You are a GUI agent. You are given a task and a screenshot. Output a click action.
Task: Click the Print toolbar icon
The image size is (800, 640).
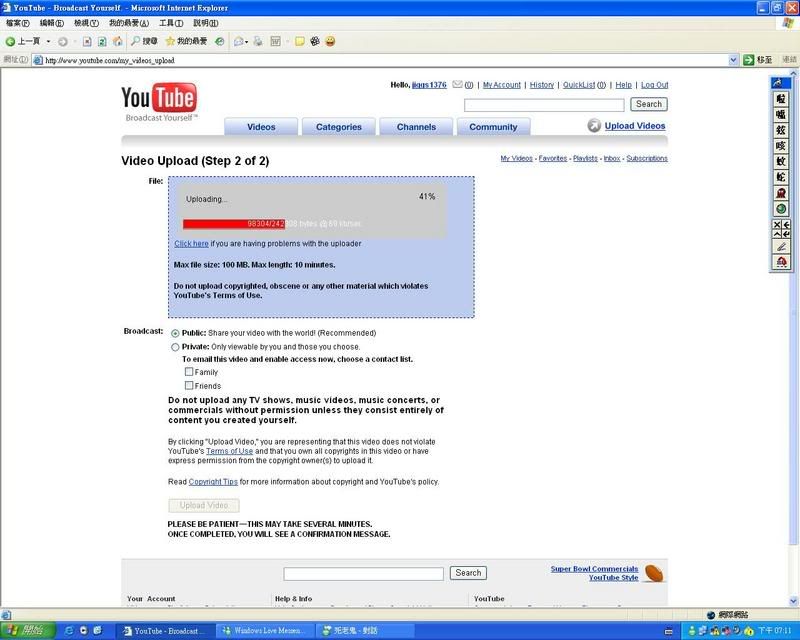tap(258, 41)
